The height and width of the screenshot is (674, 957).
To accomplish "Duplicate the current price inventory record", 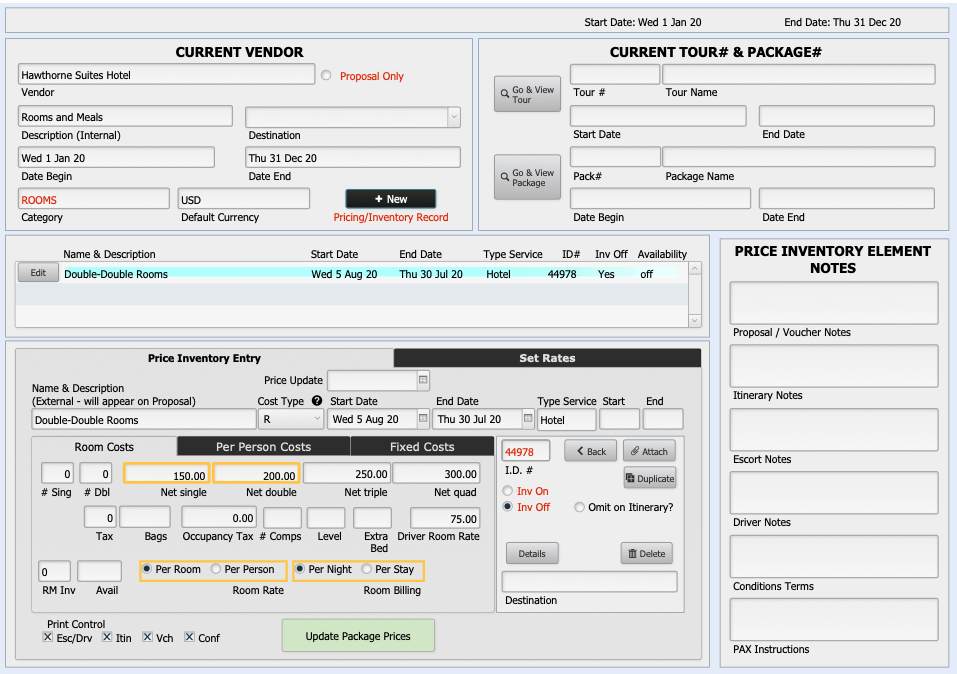I will click(x=650, y=478).
